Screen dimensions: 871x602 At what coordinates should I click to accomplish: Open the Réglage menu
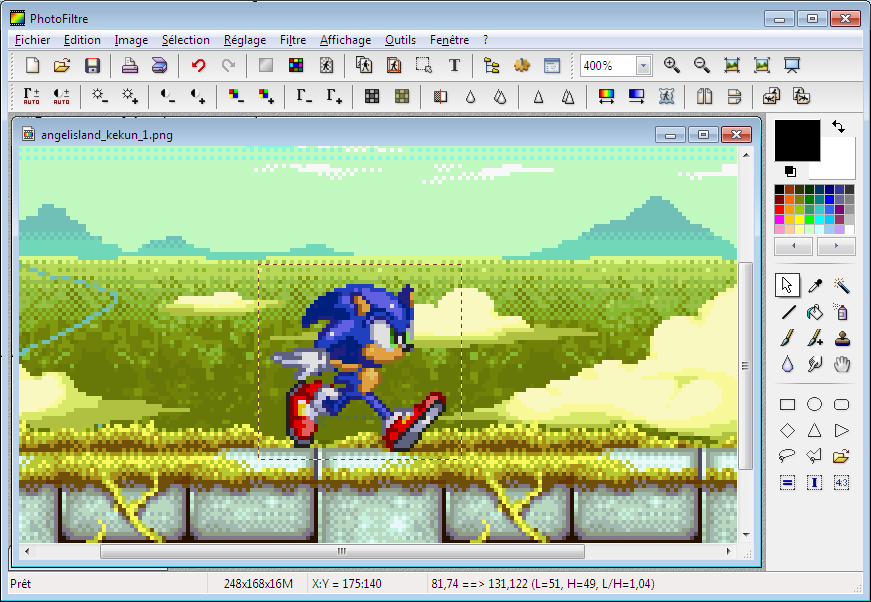tap(245, 40)
